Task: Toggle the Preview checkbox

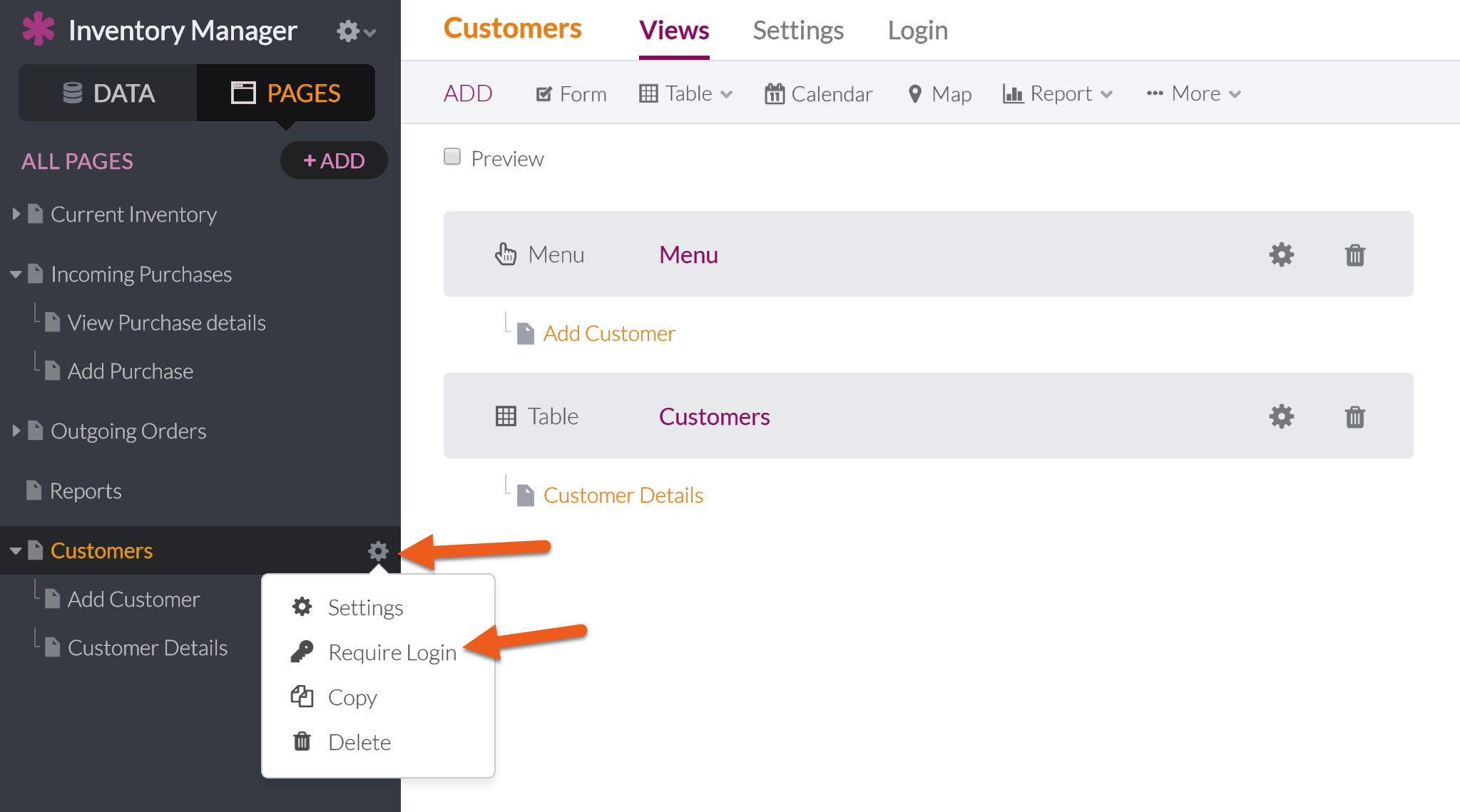Action: [452, 156]
